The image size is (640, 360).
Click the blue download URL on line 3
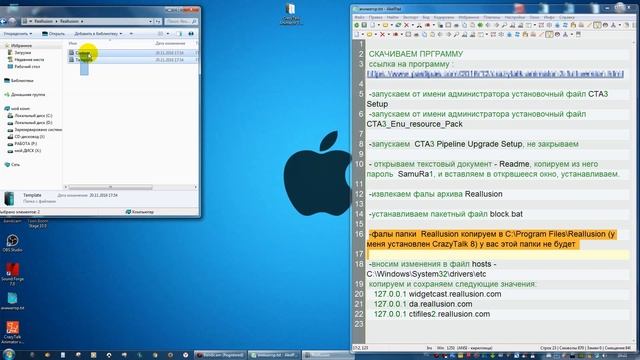pos(495,74)
